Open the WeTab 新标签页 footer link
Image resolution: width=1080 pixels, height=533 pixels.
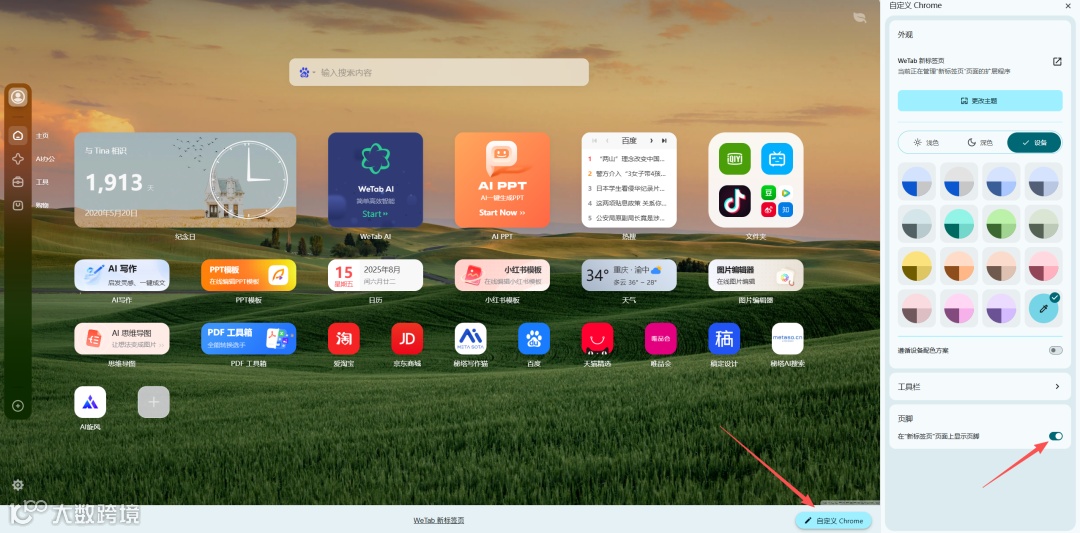click(x=439, y=521)
